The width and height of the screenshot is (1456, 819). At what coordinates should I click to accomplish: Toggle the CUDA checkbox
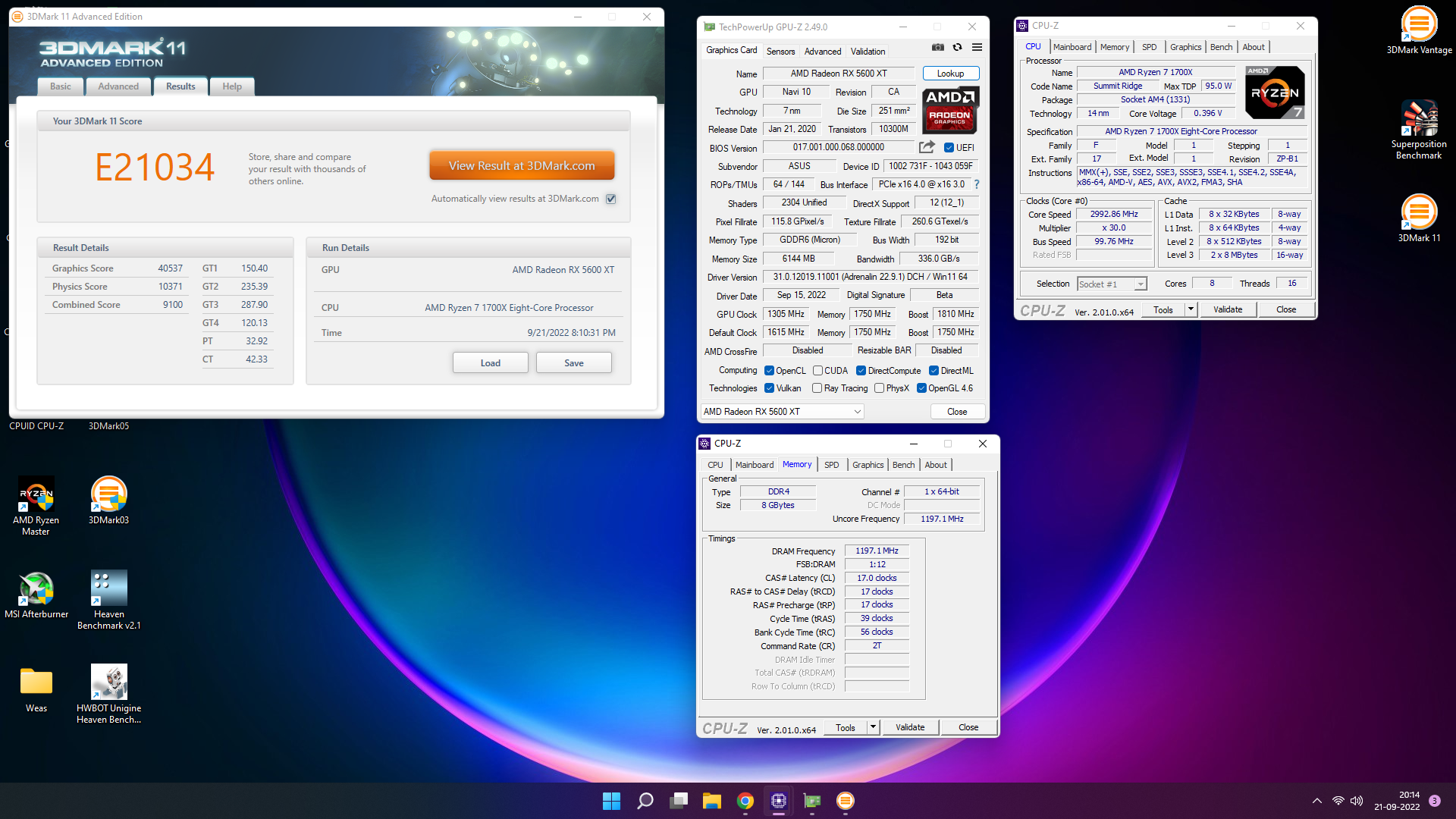pos(817,371)
